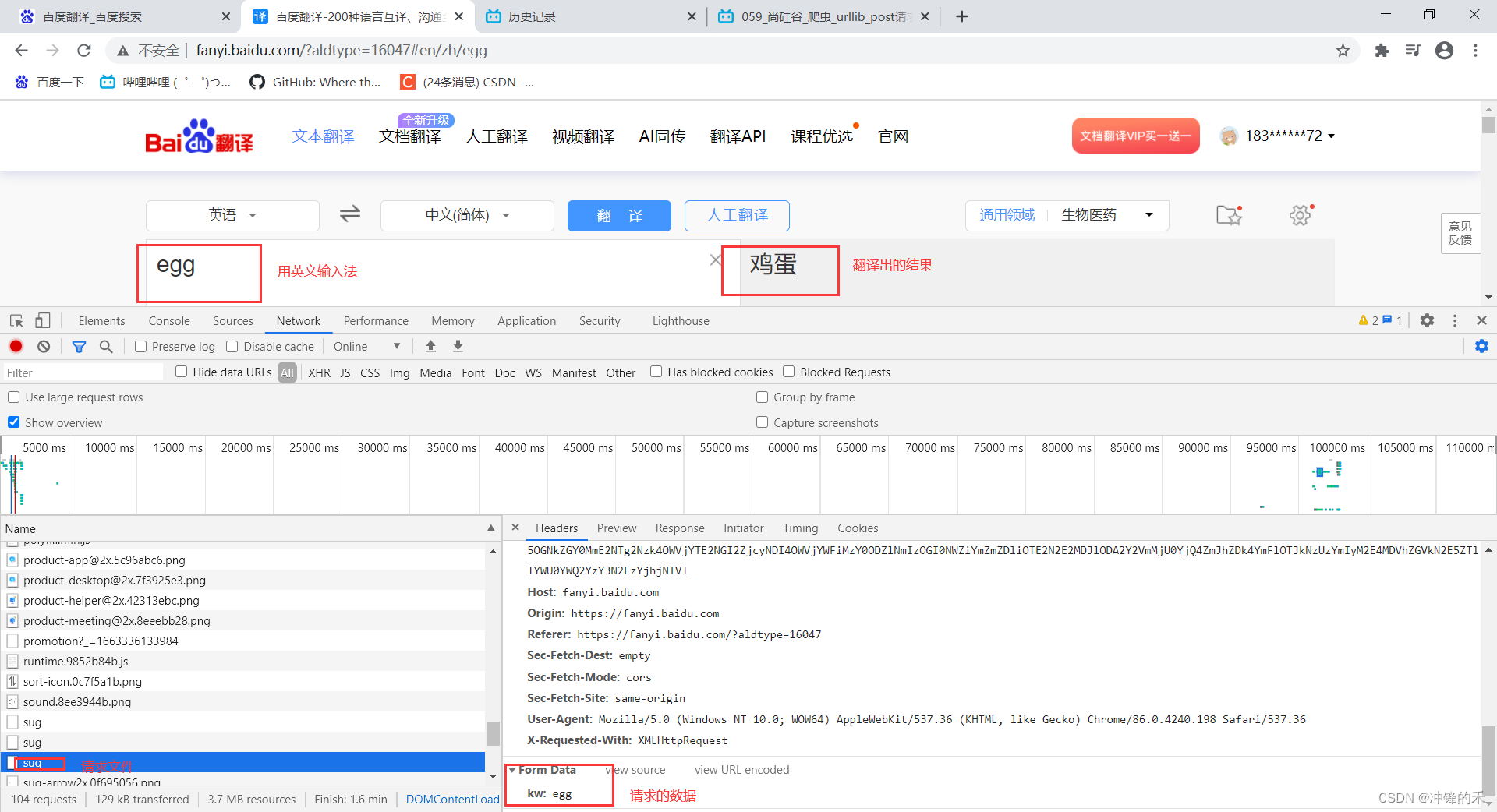Toggle device emulation mode
Viewport: 1497px width, 812px height.
click(43, 320)
